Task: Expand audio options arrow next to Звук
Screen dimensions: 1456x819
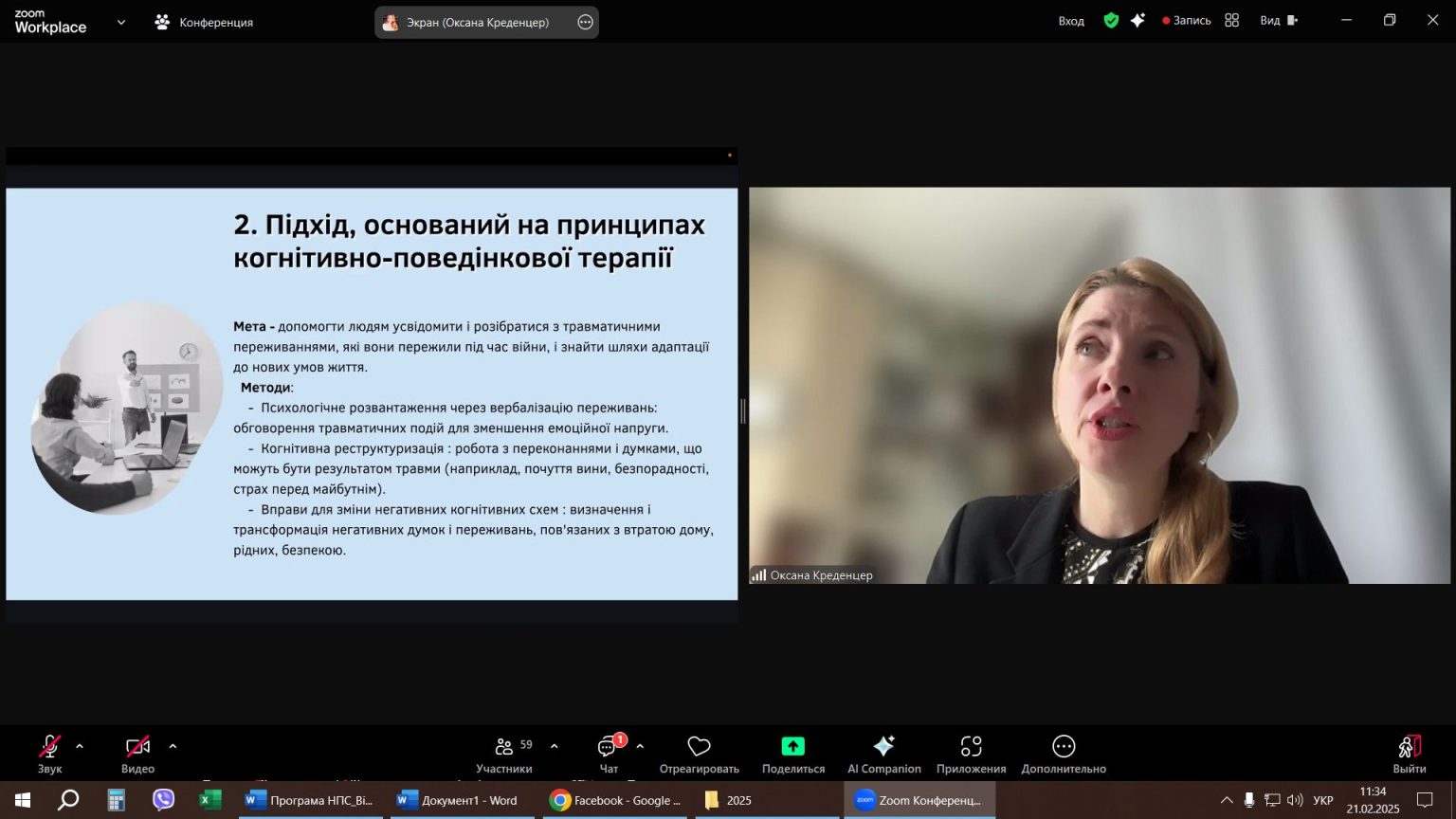Action: click(x=80, y=747)
